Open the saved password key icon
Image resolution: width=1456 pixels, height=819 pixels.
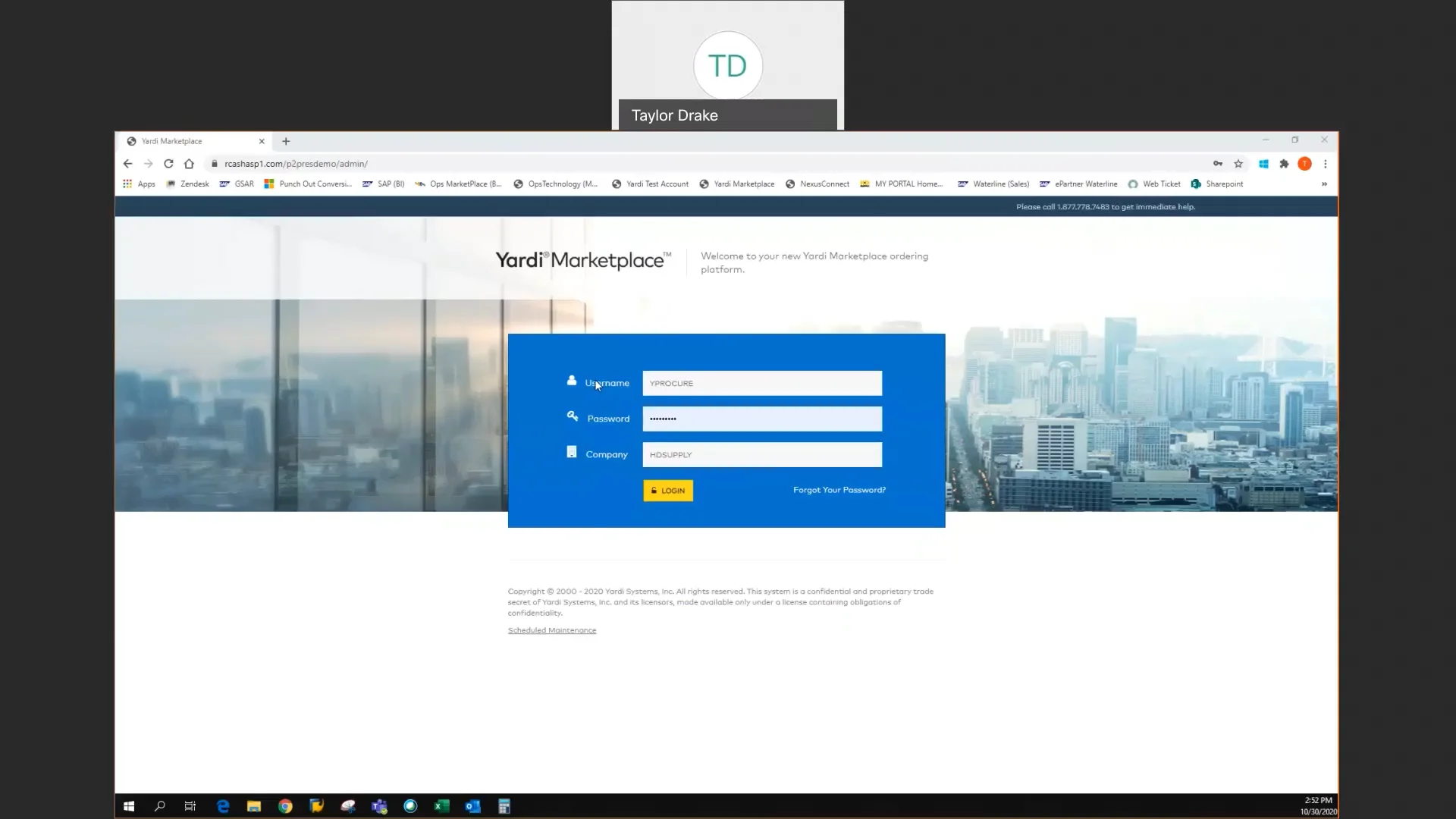(x=1218, y=164)
